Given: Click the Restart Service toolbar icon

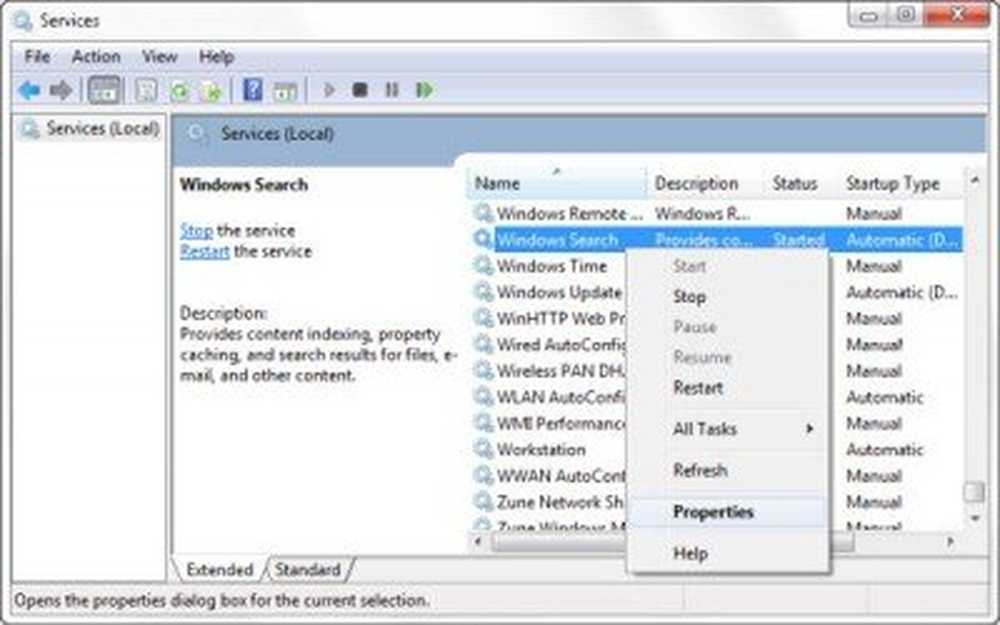Looking at the screenshot, I should tap(425, 90).
